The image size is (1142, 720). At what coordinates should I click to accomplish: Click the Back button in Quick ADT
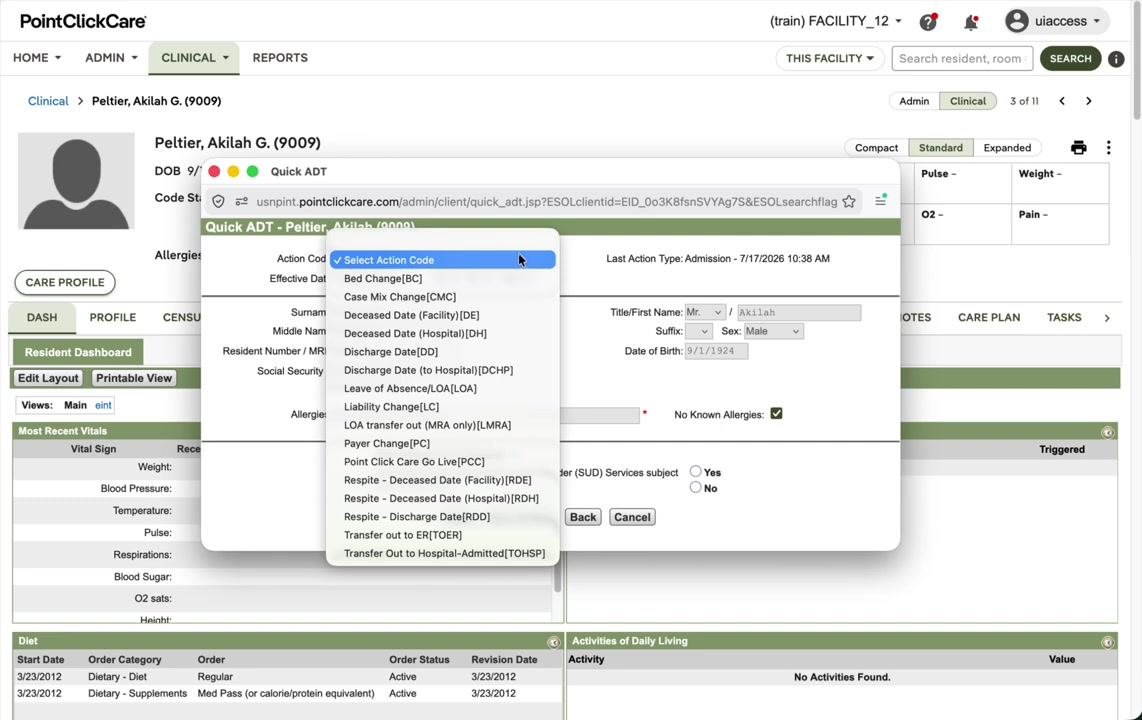pos(583,517)
